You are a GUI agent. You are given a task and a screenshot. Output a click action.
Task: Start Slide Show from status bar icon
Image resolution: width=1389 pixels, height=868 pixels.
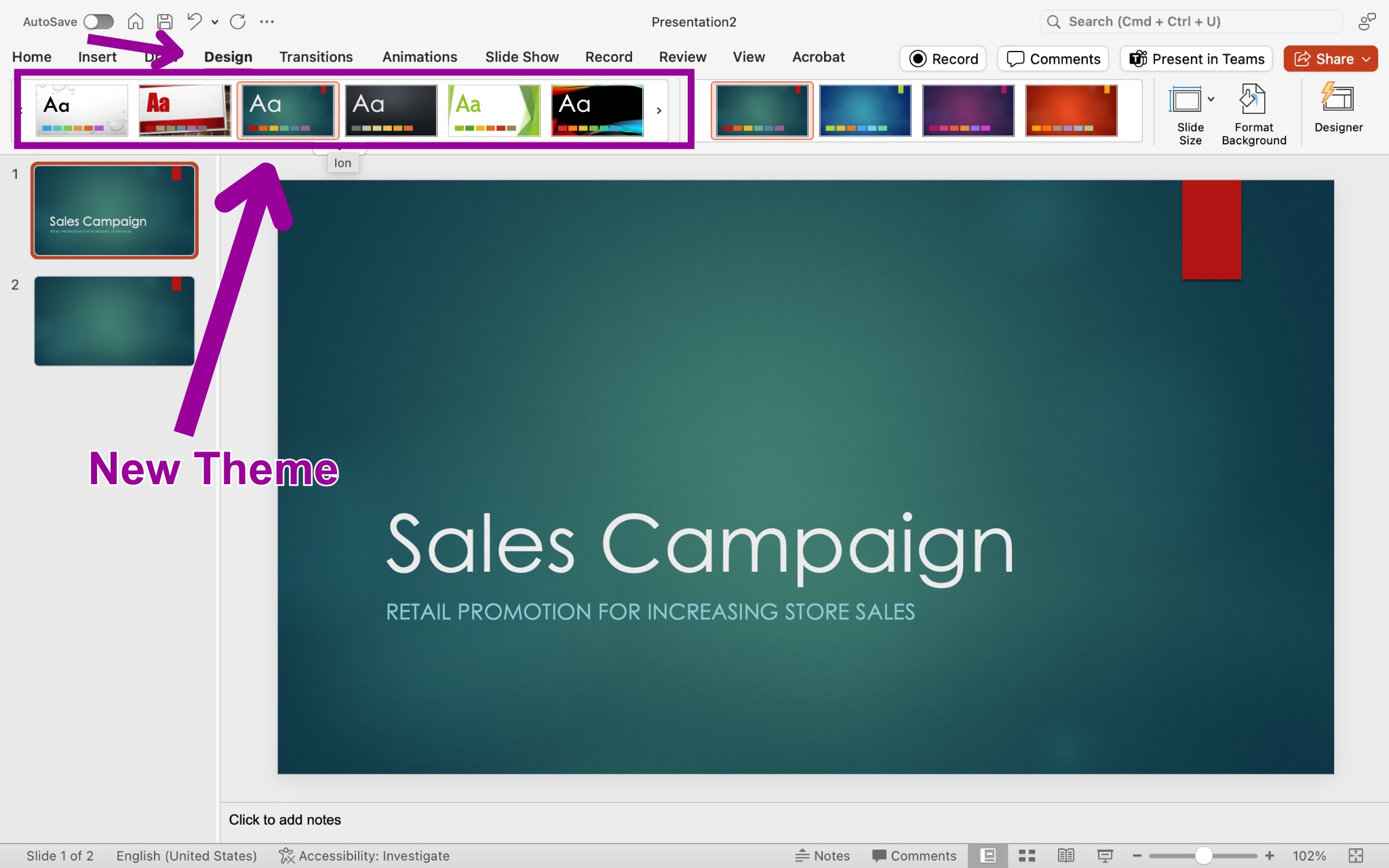[1105, 856]
